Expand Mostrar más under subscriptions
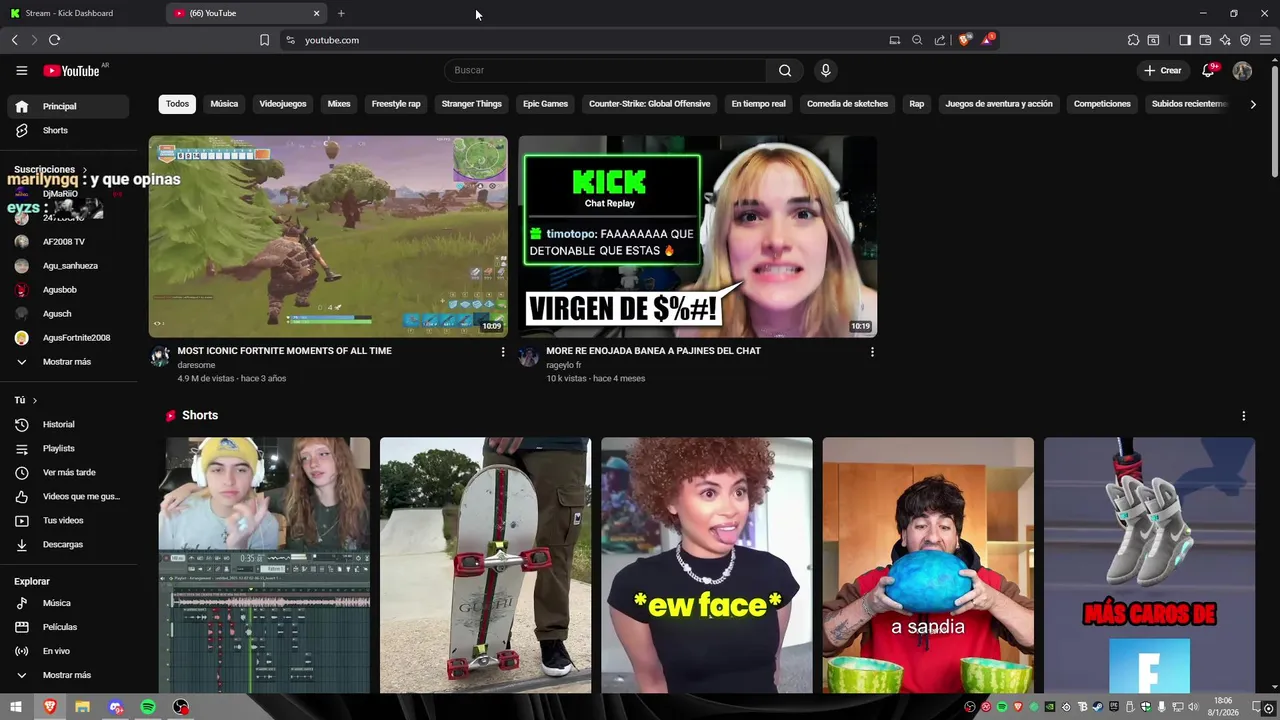The image size is (1280, 720). (x=69, y=362)
